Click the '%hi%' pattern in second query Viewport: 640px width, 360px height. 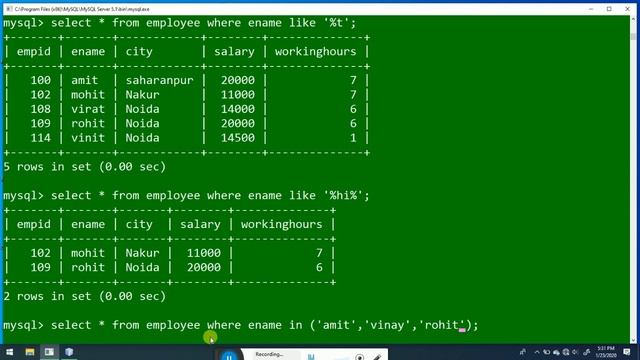point(343,196)
